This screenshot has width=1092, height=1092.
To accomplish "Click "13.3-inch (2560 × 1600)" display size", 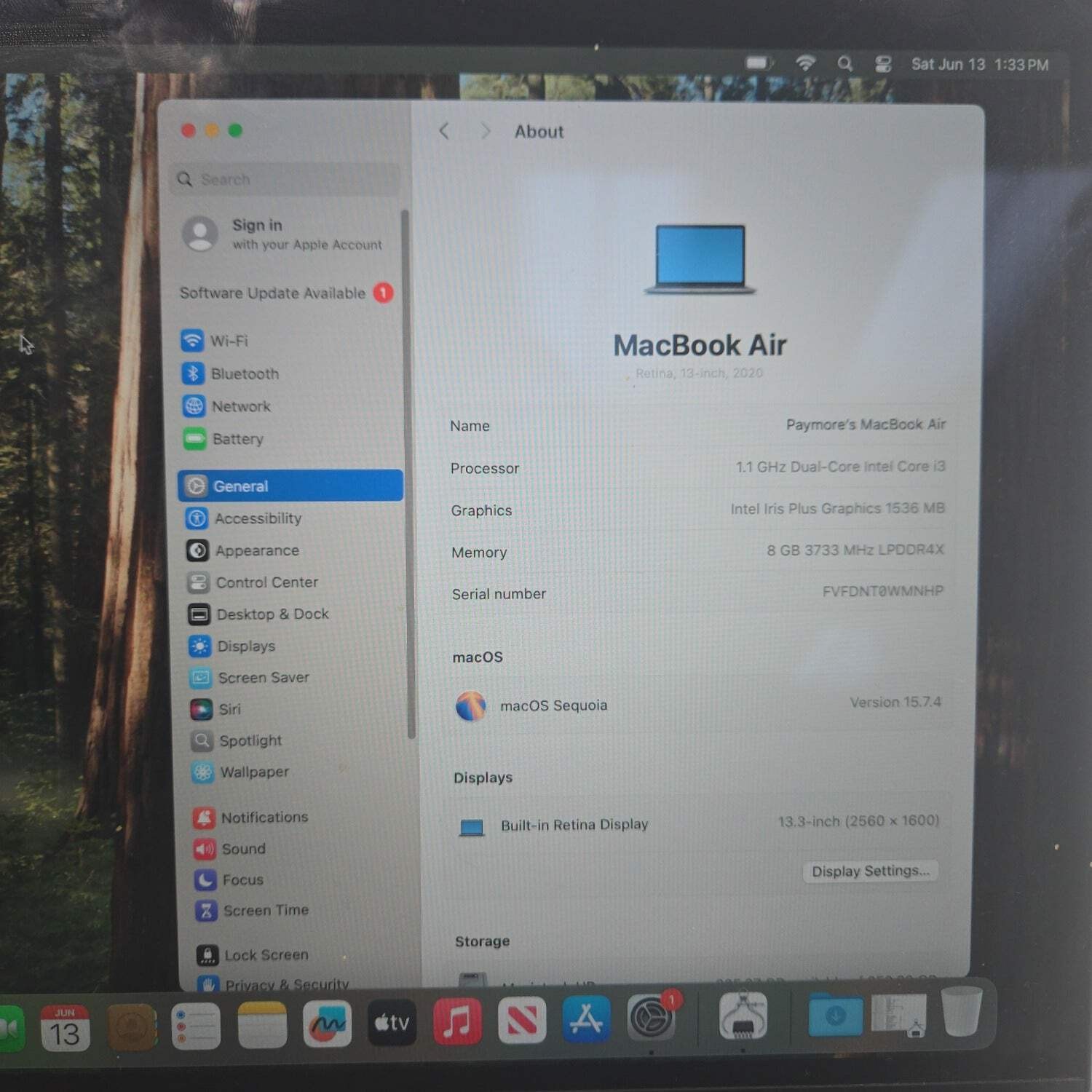I will pyautogui.click(x=858, y=821).
